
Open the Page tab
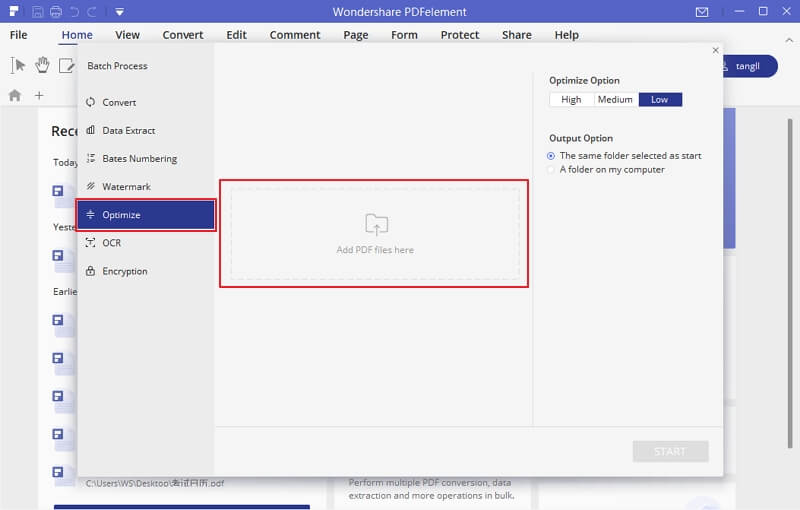(356, 35)
